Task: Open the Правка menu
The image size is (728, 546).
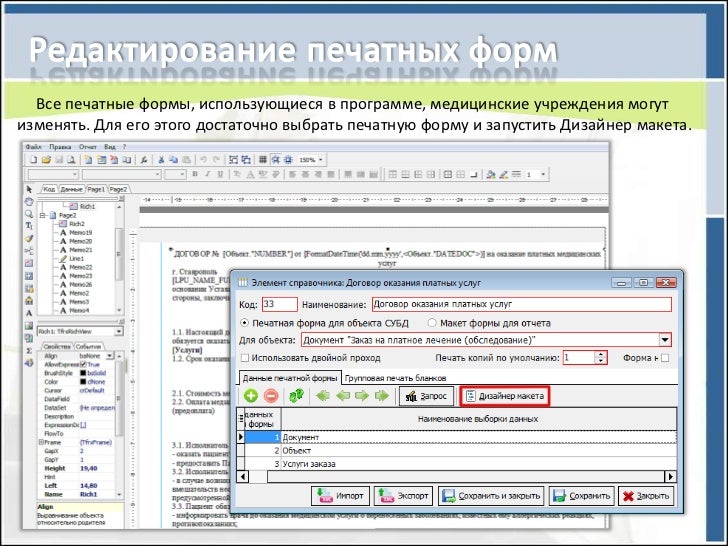Action: [60, 147]
